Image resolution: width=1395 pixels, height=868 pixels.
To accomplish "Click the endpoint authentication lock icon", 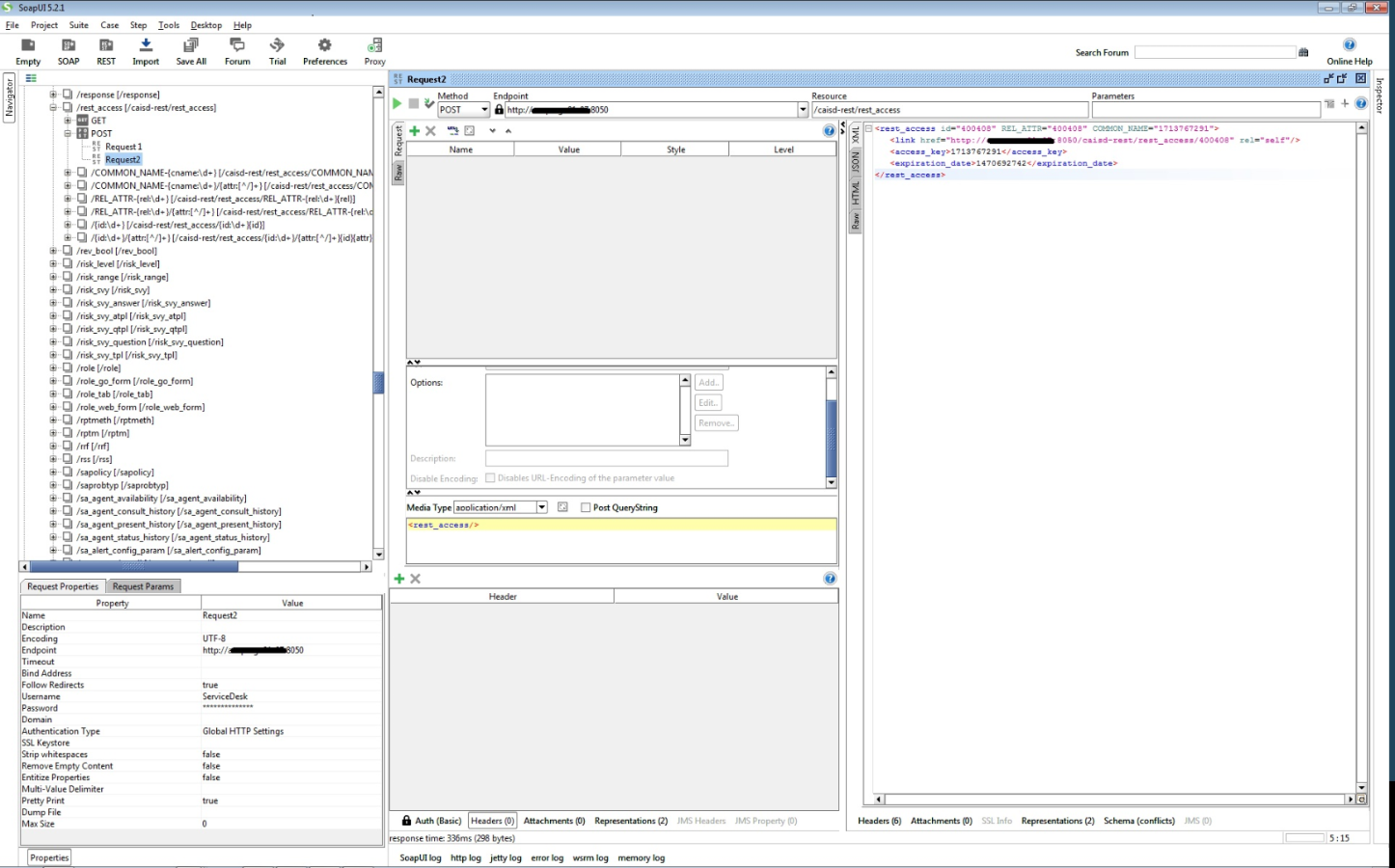I will [x=499, y=110].
